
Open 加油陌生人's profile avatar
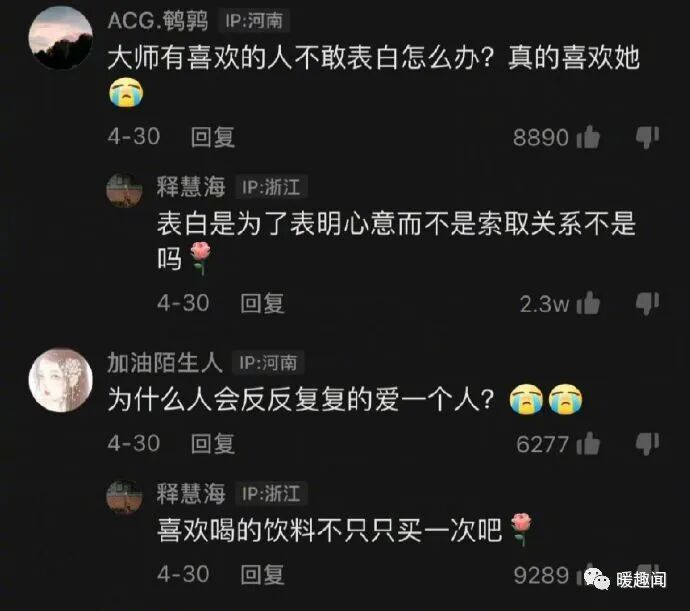[x=61, y=380]
